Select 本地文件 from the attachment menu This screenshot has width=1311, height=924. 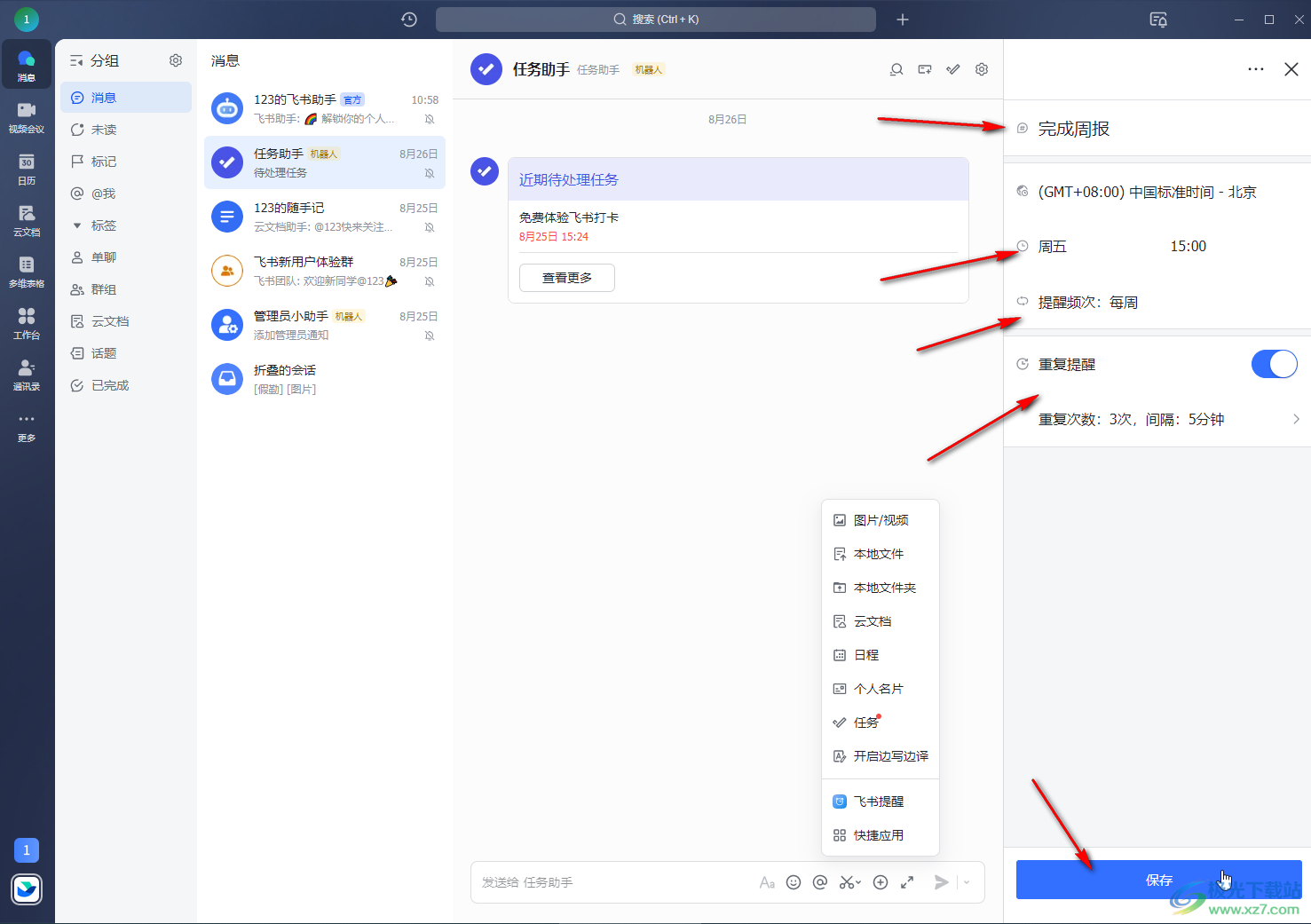[881, 554]
